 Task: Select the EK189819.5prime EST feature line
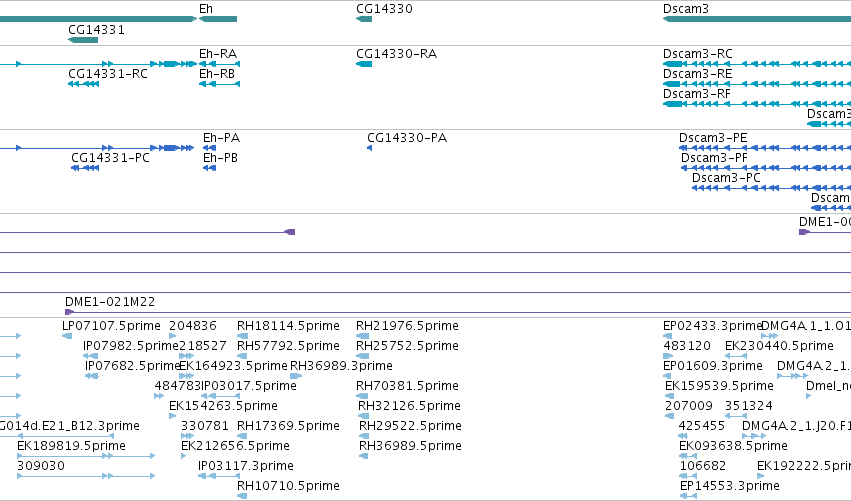(x=86, y=456)
